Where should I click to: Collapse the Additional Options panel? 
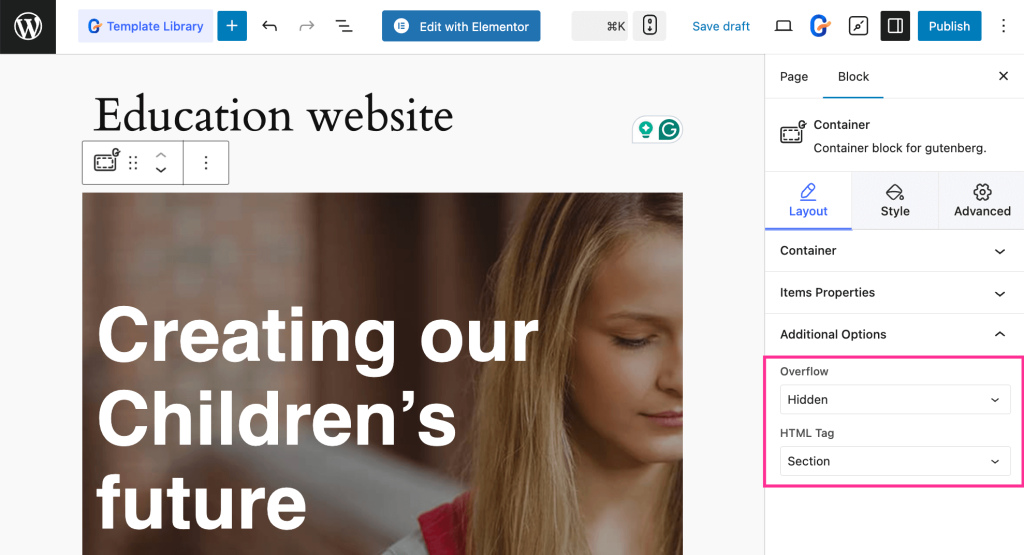click(894, 334)
